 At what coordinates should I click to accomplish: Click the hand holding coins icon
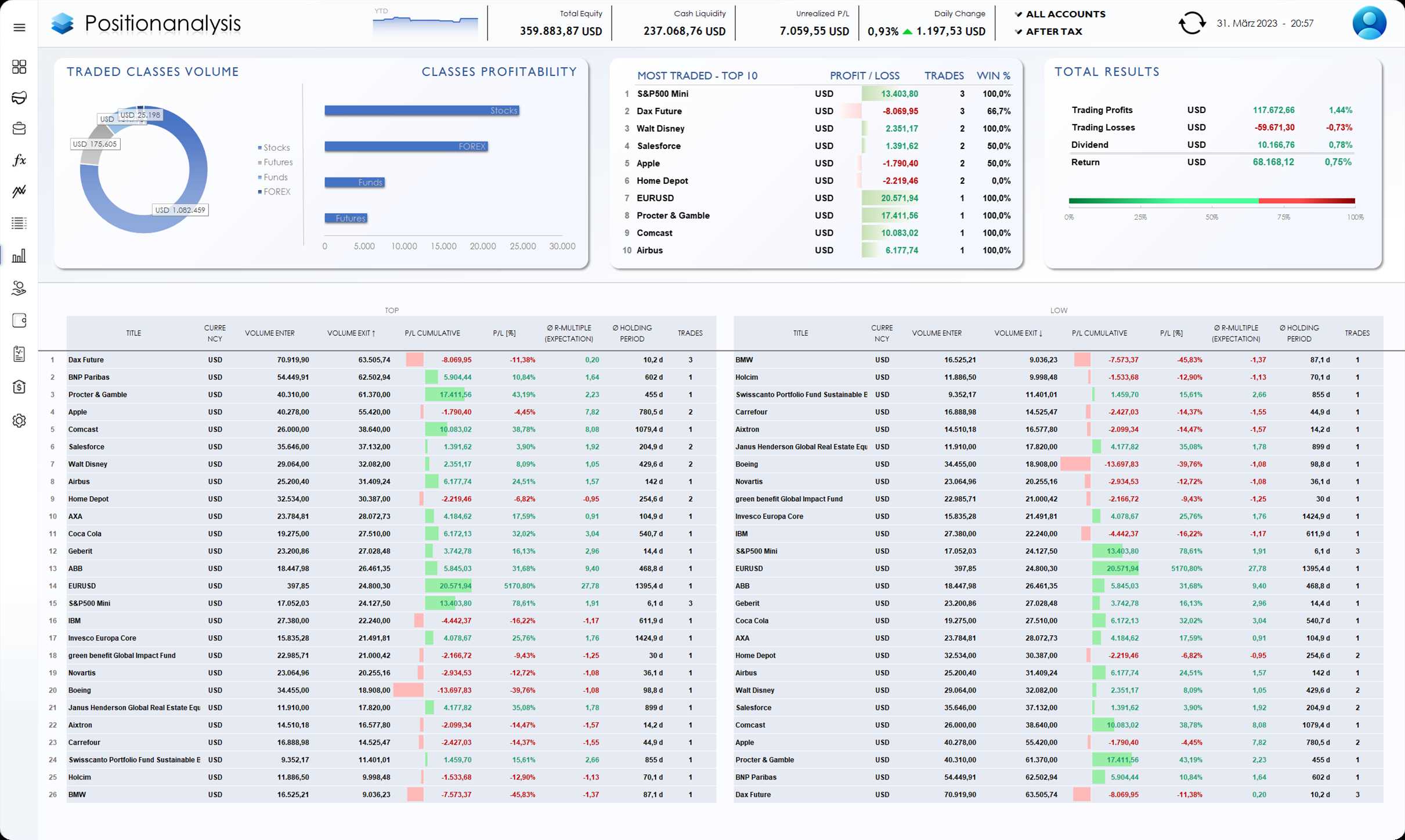point(19,288)
